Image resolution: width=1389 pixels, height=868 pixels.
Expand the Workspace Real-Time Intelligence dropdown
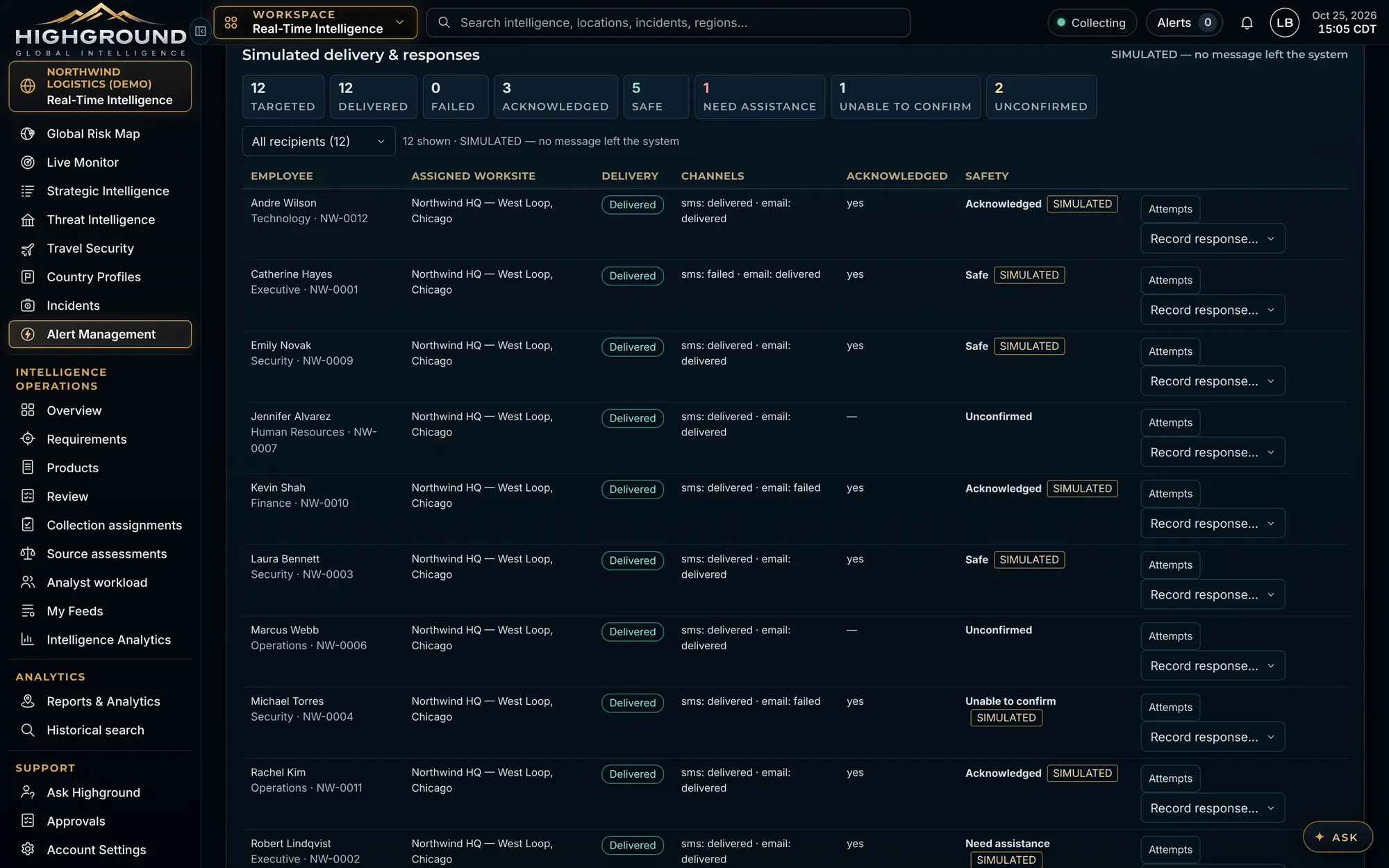click(x=315, y=22)
